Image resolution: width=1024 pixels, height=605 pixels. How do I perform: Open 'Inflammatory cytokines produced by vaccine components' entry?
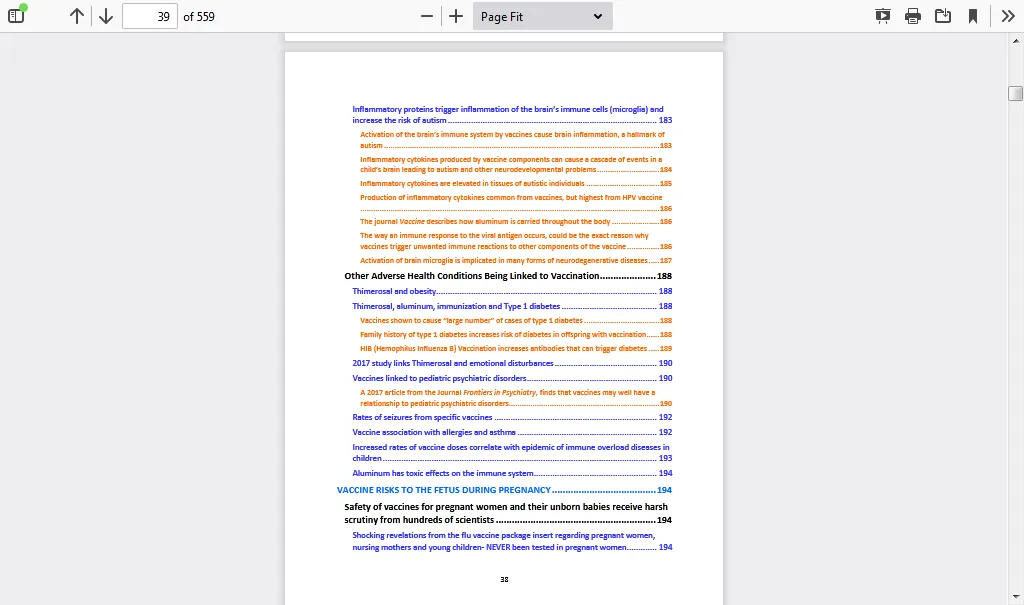coord(516,164)
